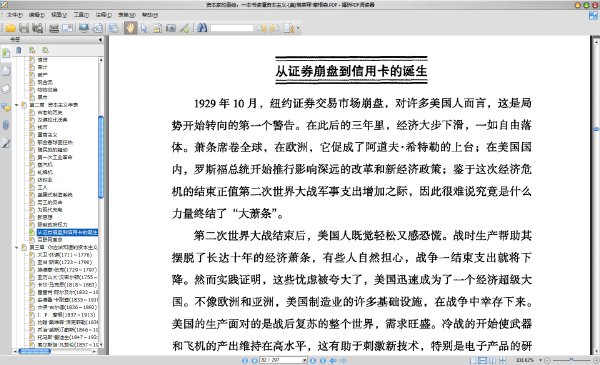Image resolution: width=600 pixels, height=365 pixels.
Task: Open the 工具 menu
Action: tap(81, 15)
